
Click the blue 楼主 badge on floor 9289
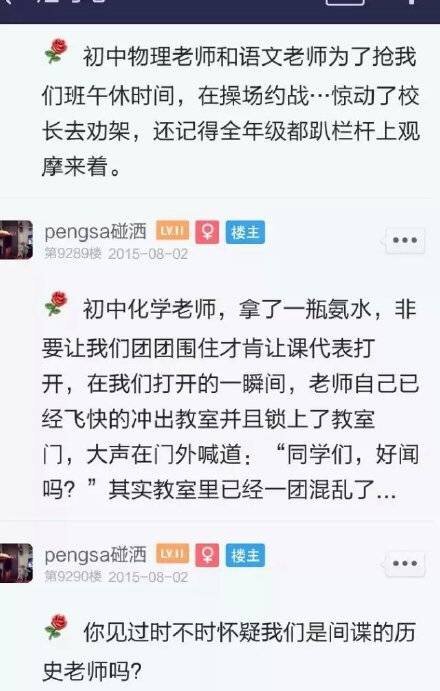coord(246,232)
